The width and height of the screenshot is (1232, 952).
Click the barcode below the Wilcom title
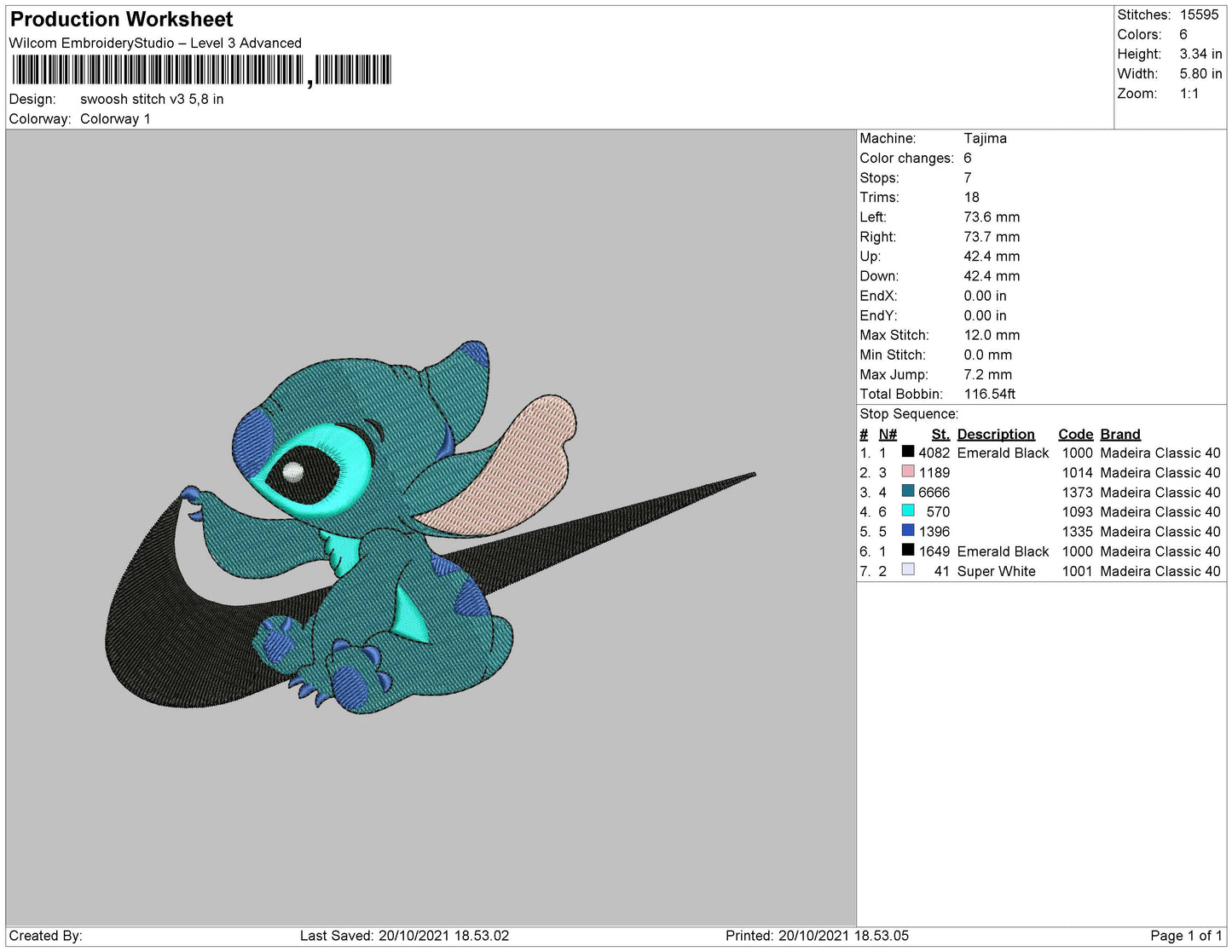[x=201, y=70]
